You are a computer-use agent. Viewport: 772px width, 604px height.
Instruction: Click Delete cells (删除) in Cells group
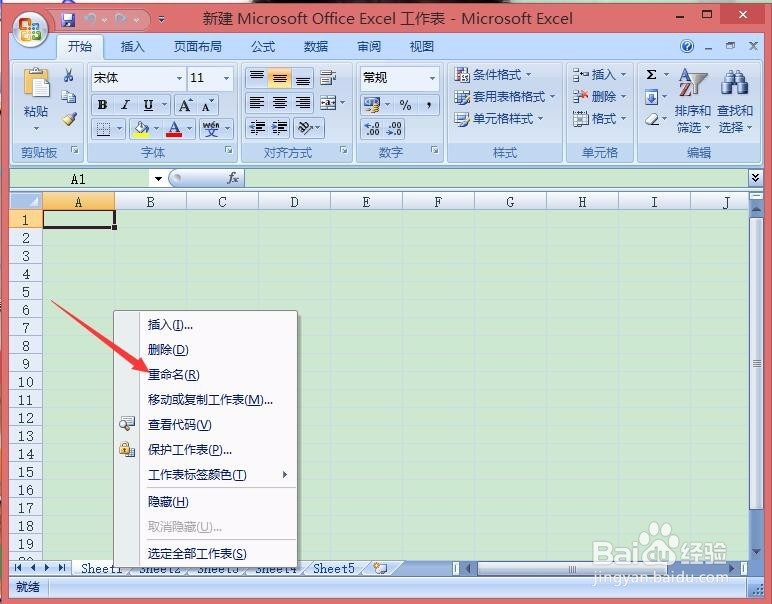click(x=599, y=97)
